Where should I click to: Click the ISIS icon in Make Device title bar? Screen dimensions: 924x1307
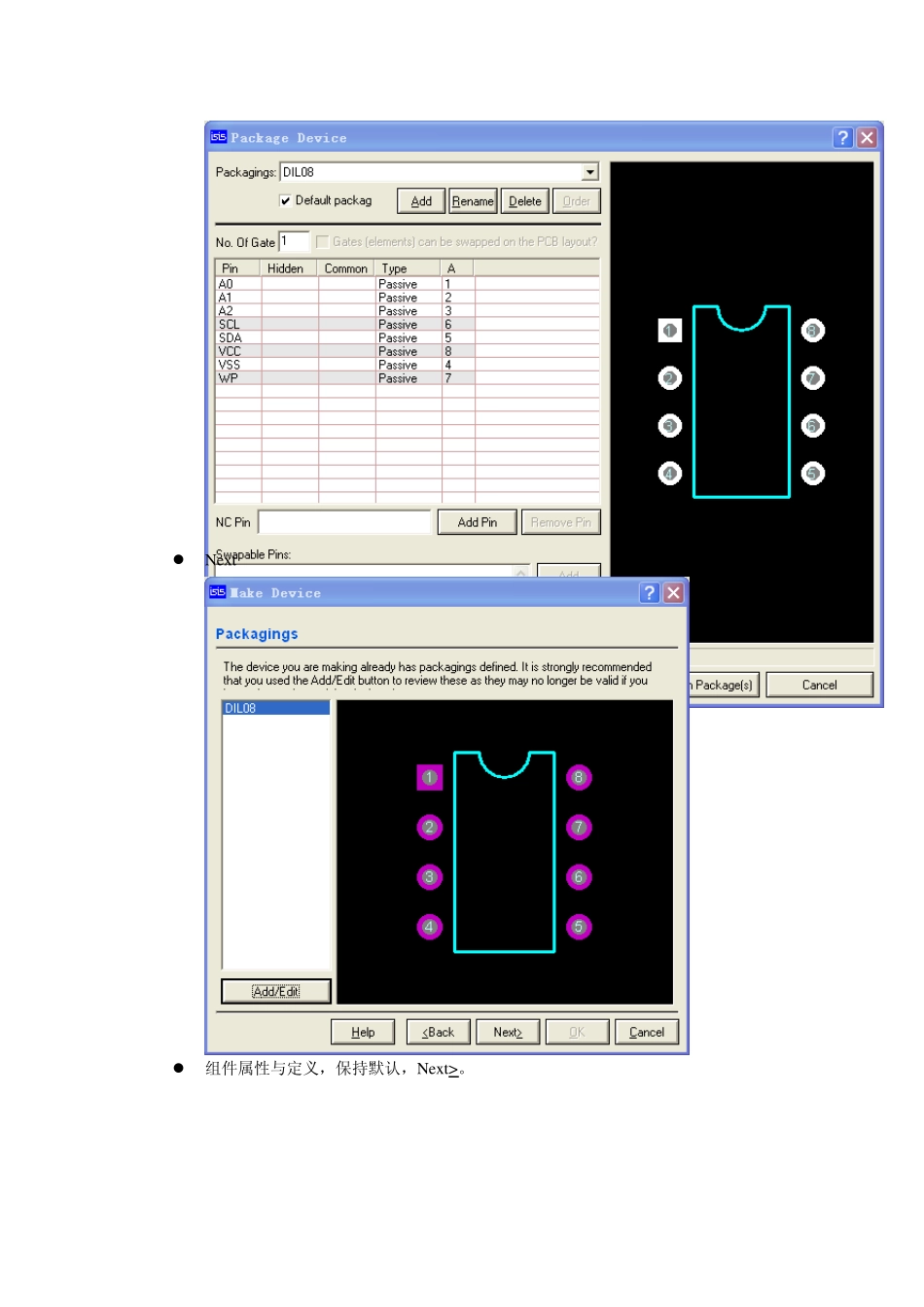click(218, 591)
